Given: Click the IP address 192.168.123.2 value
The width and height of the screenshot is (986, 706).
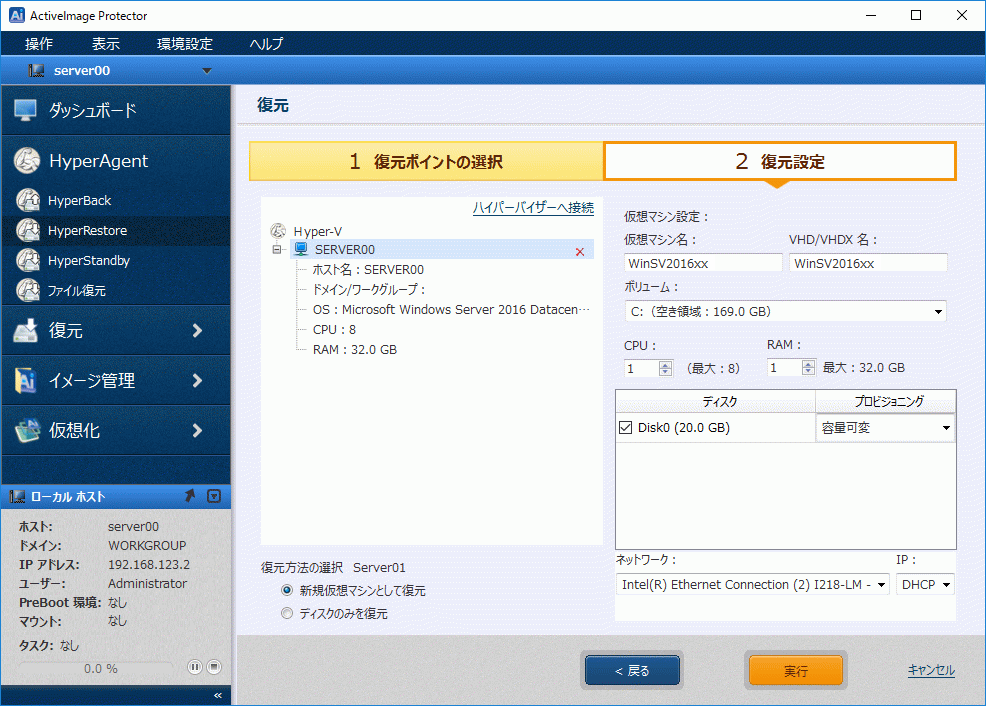Looking at the screenshot, I should [x=149, y=565].
